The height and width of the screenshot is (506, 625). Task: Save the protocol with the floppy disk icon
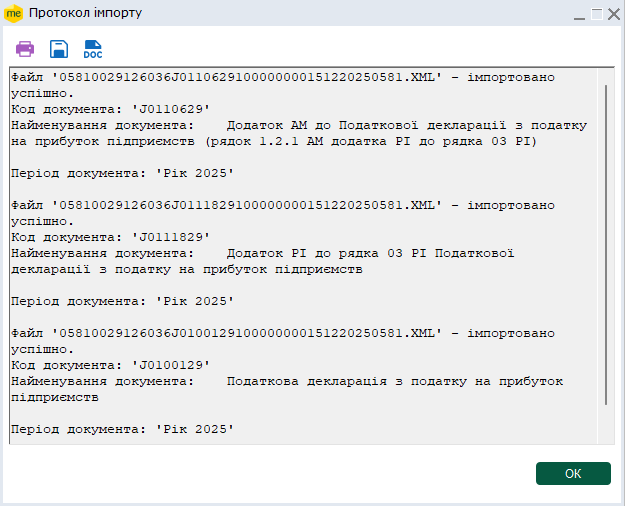click(x=59, y=49)
